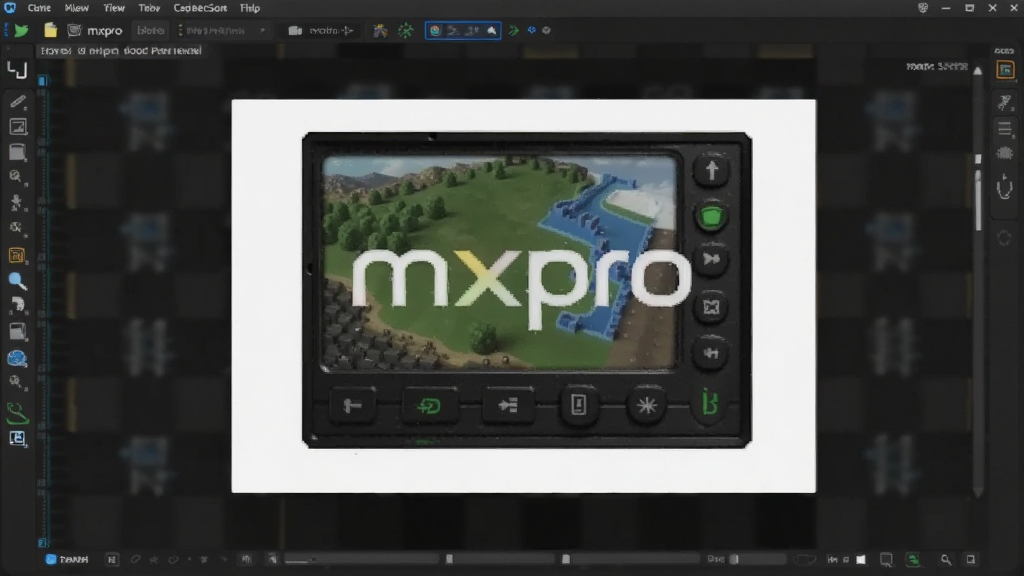Click the blue magnifier tool in left sidebar
The height and width of the screenshot is (576, 1024).
click(x=18, y=281)
